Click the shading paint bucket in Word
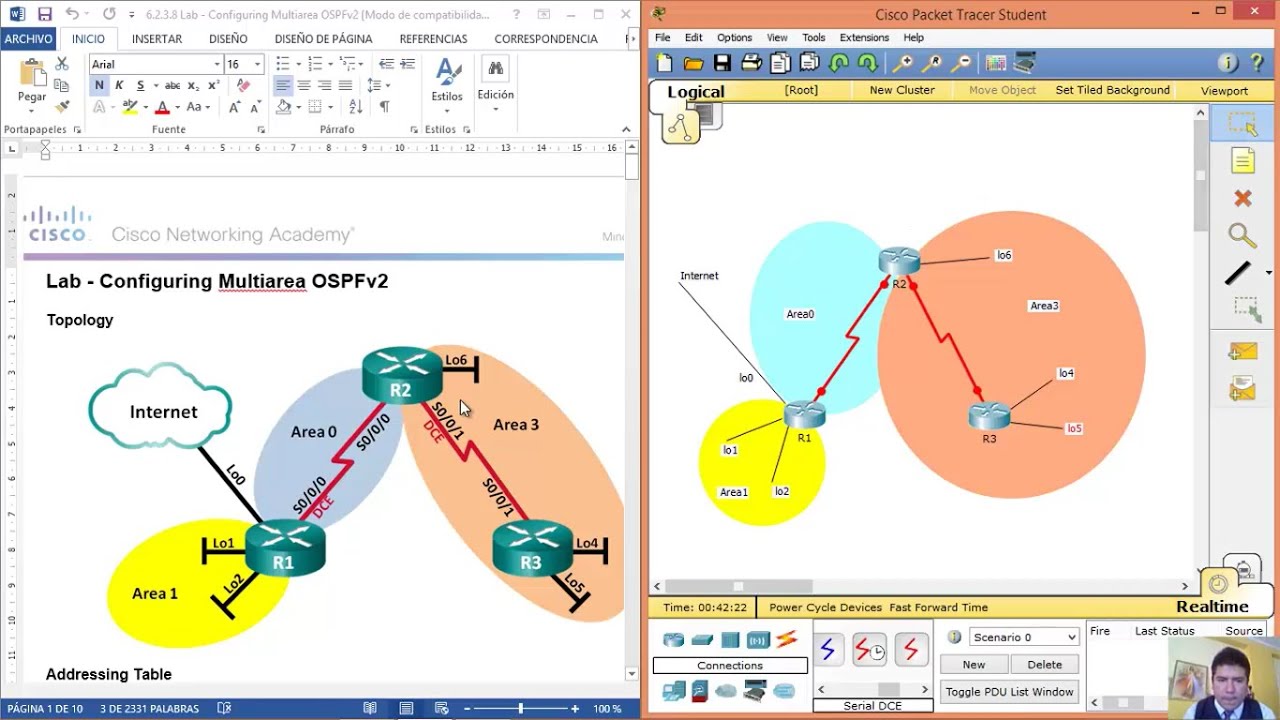The width and height of the screenshot is (1280, 720). (283, 107)
